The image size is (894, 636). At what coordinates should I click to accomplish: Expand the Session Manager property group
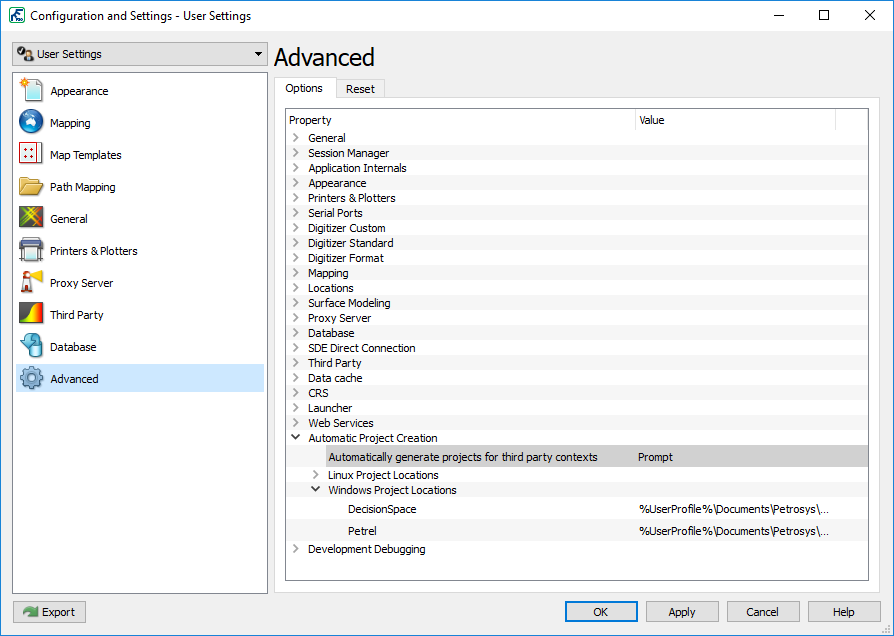pyautogui.click(x=295, y=153)
